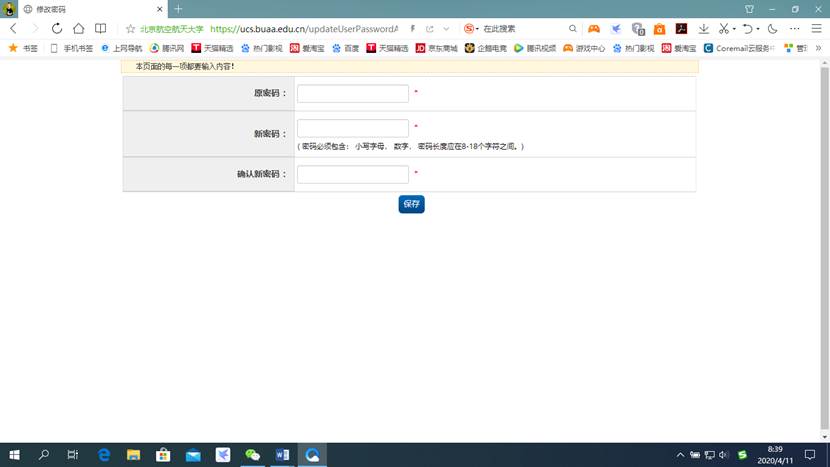
Task: Star this page as a favorite
Action: (x=130, y=29)
